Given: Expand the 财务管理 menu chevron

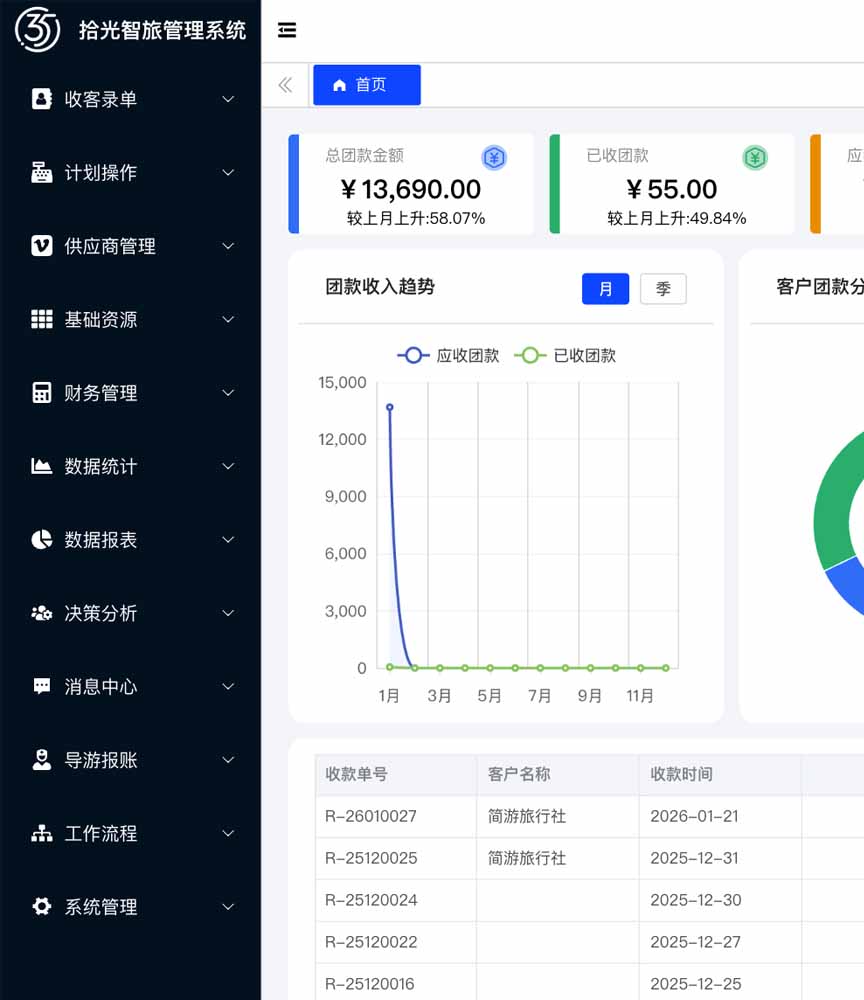Looking at the screenshot, I should (x=228, y=392).
